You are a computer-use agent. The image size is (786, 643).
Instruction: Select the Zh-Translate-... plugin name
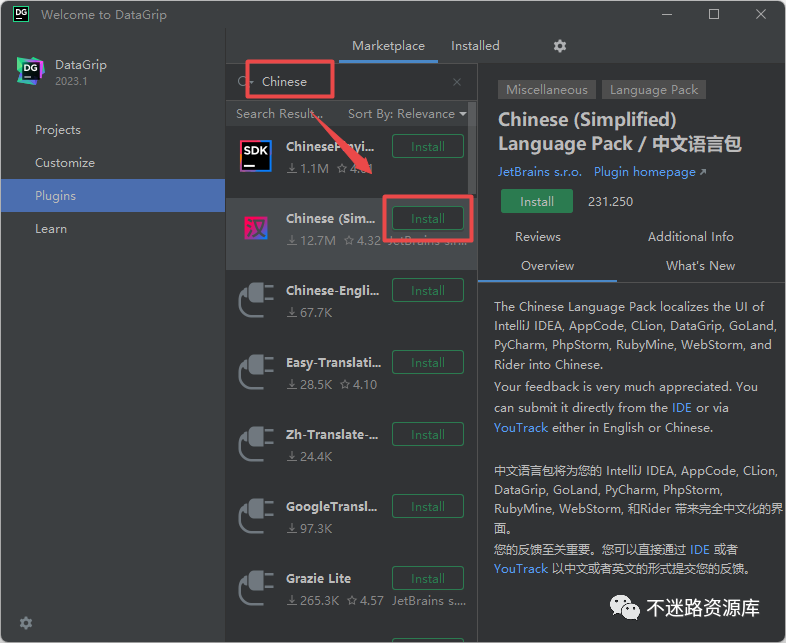332,435
